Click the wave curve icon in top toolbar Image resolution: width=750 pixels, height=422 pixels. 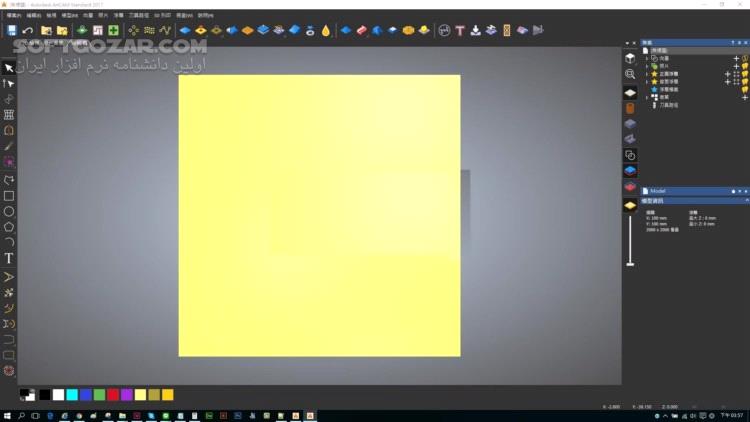pyautogui.click(x=165, y=31)
